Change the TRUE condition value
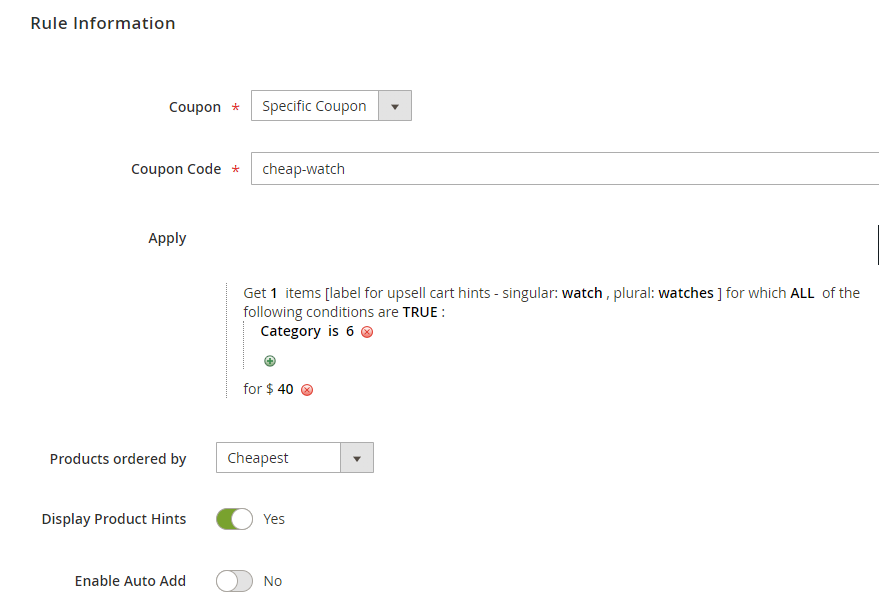 click(x=420, y=312)
